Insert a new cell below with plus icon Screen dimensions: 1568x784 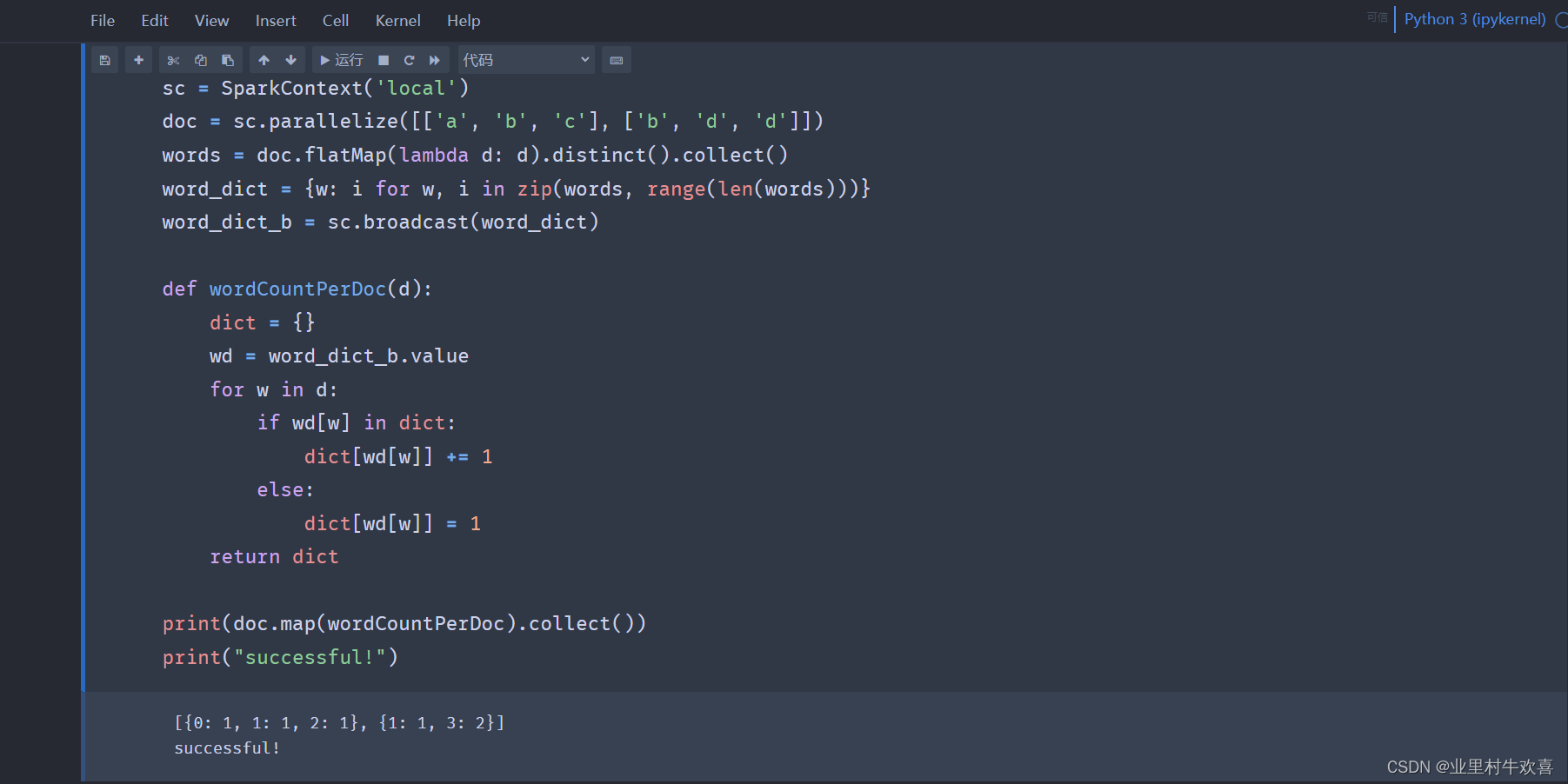pyautogui.click(x=138, y=60)
